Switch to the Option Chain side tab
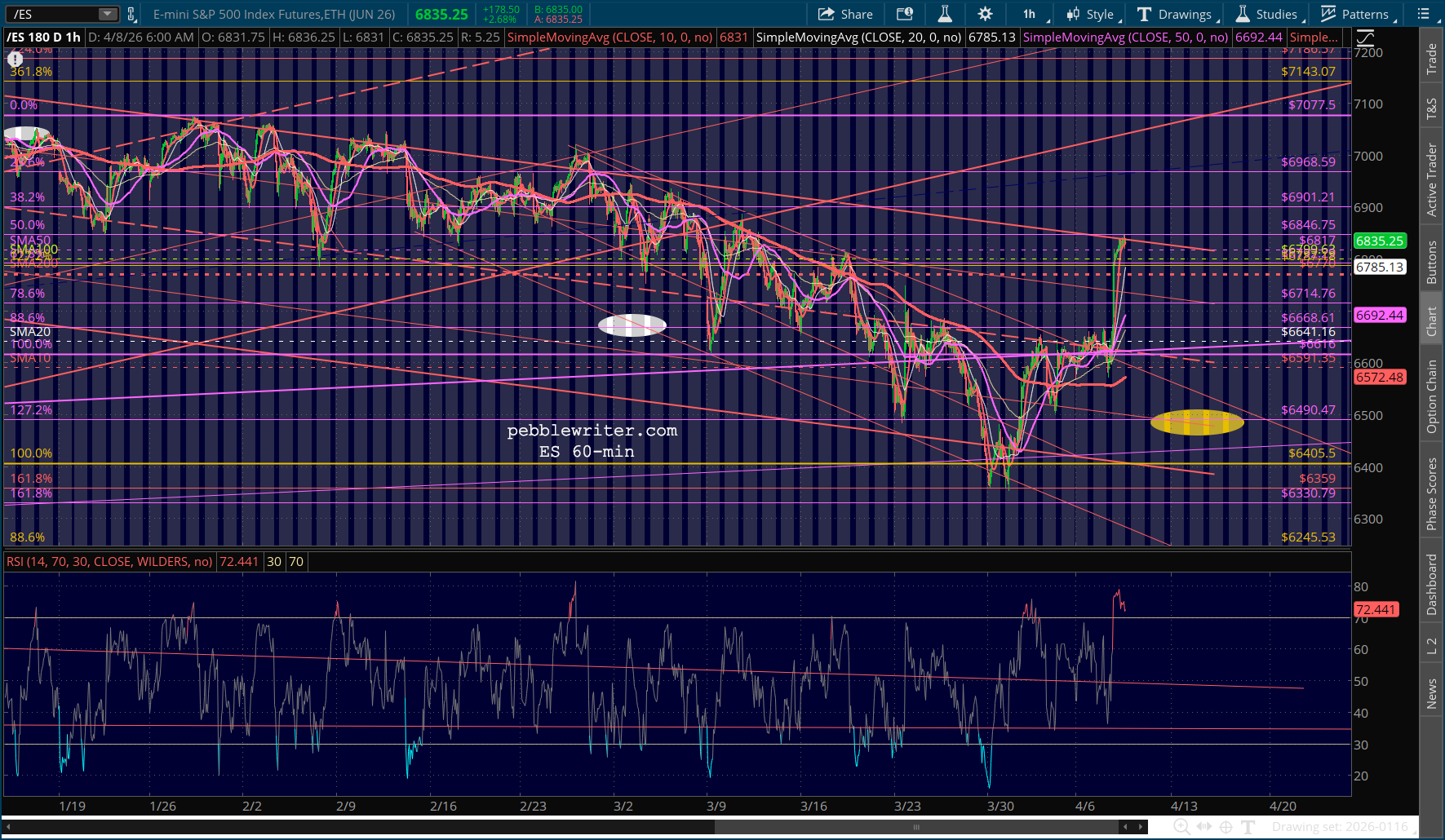This screenshot has width=1445, height=840. 1432,397
